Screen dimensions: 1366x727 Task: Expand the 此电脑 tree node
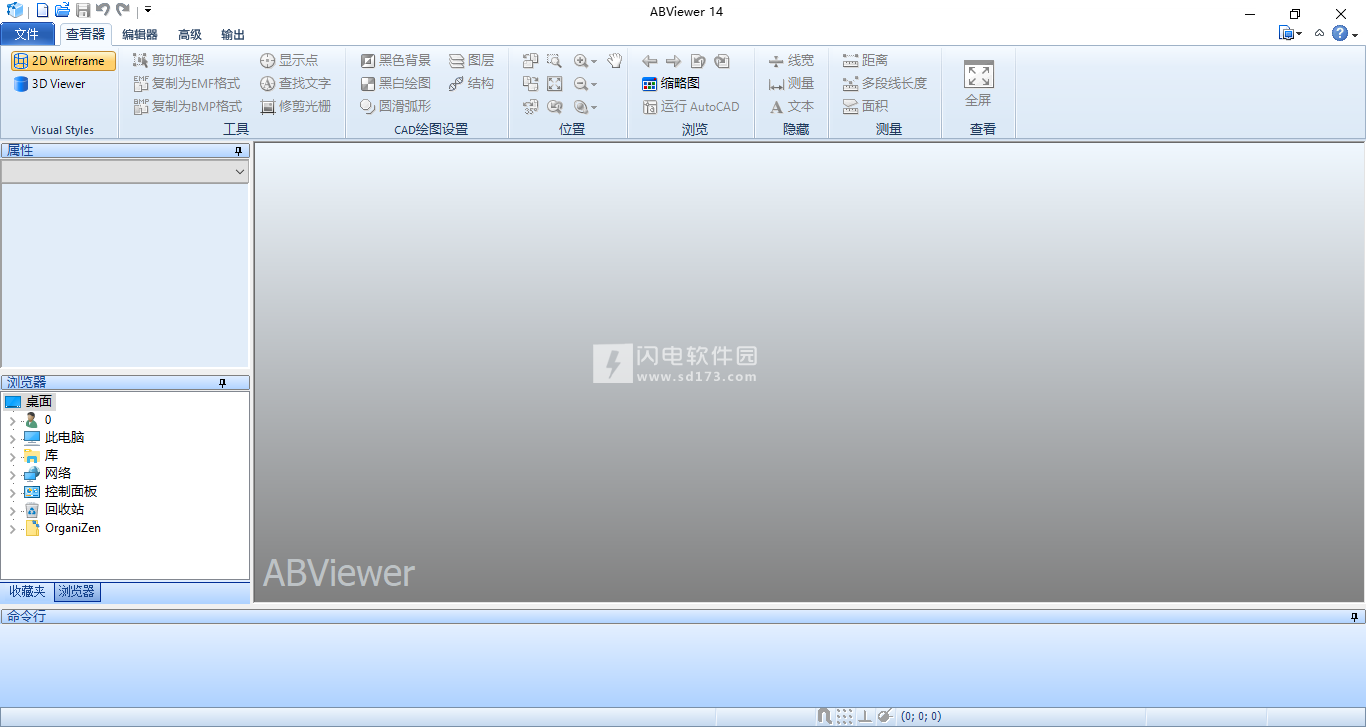click(12, 438)
